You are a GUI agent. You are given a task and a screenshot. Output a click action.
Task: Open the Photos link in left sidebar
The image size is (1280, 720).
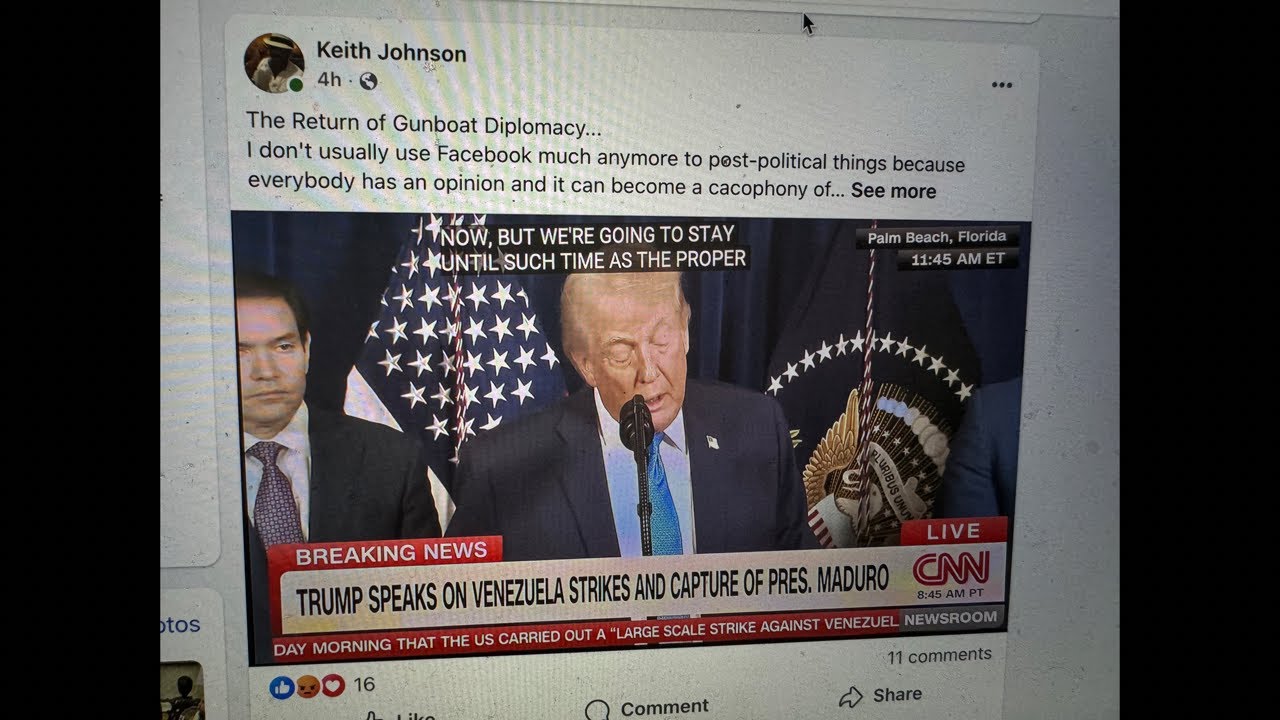click(180, 625)
